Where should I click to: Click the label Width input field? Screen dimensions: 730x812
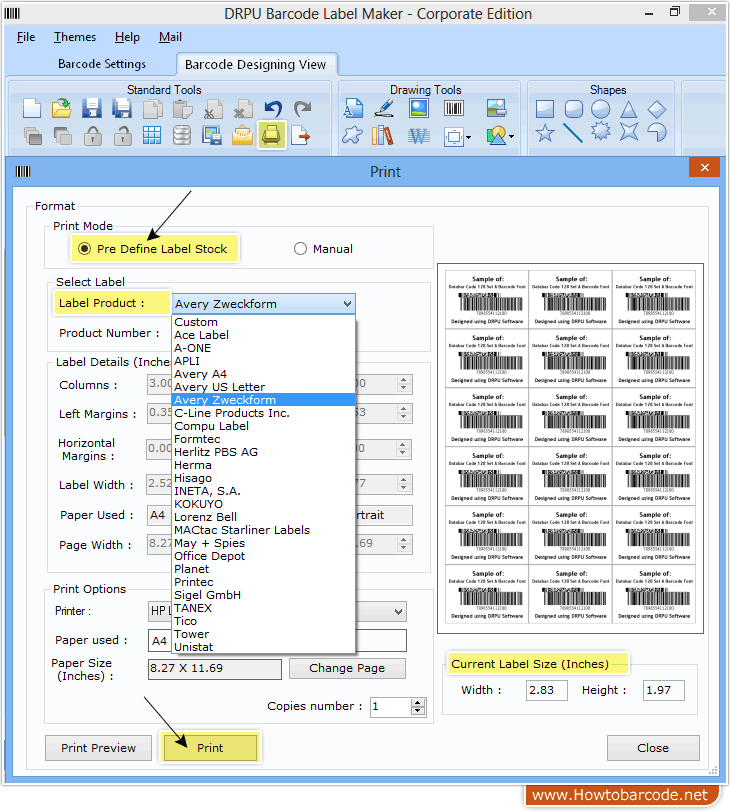coord(546,690)
